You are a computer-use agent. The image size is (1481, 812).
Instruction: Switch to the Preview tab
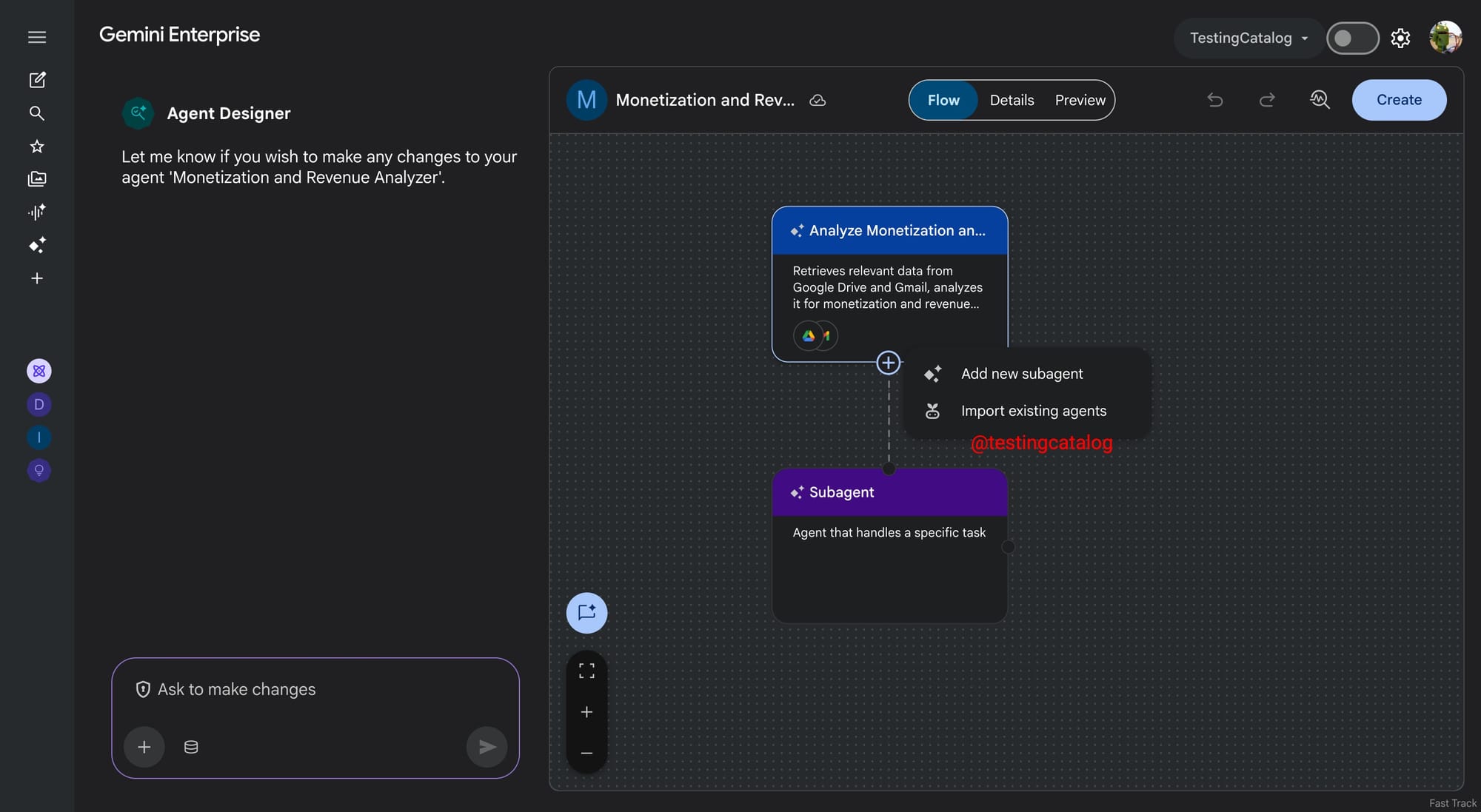(1080, 100)
